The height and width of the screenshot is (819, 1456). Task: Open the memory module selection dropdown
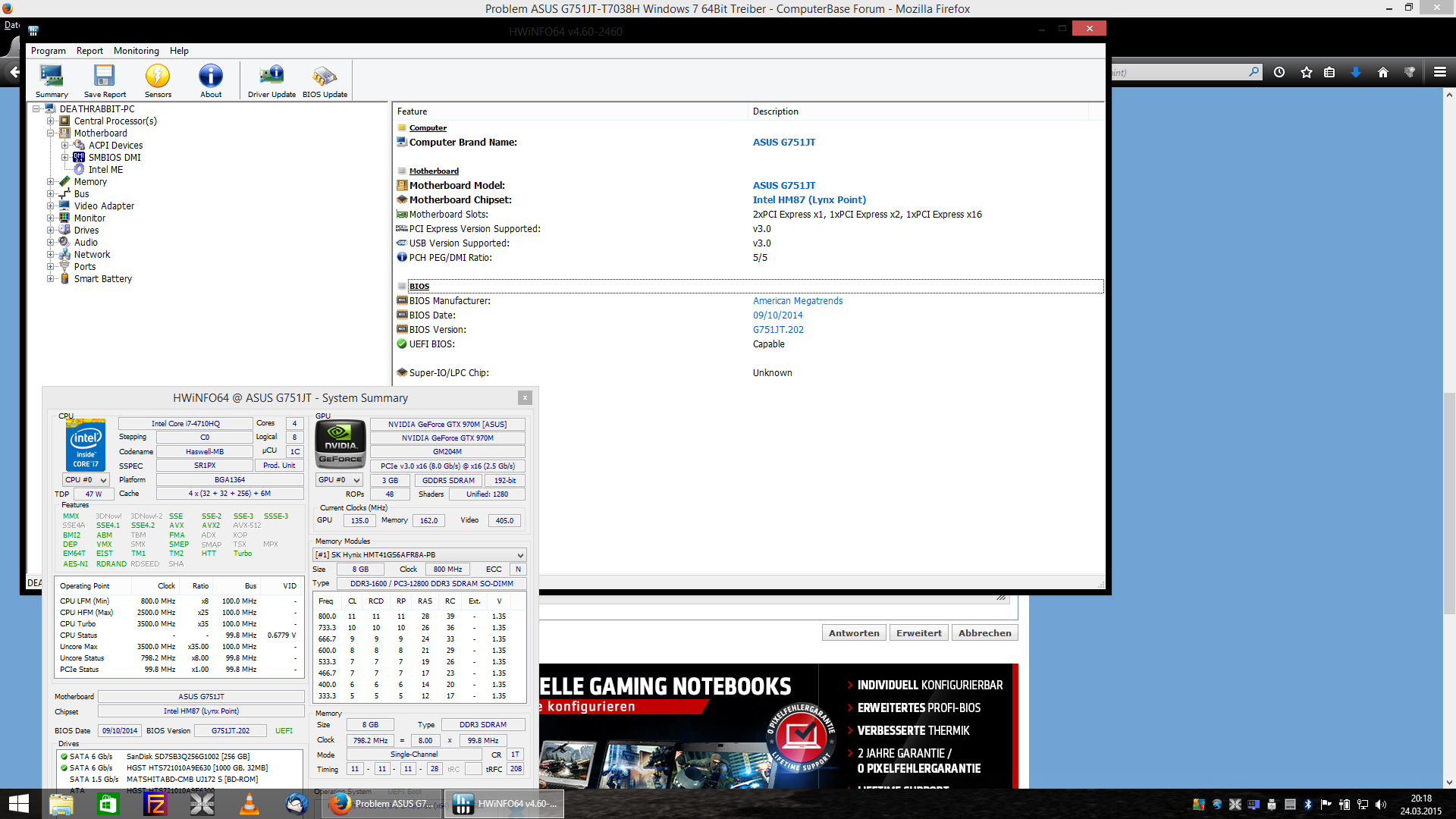point(419,555)
